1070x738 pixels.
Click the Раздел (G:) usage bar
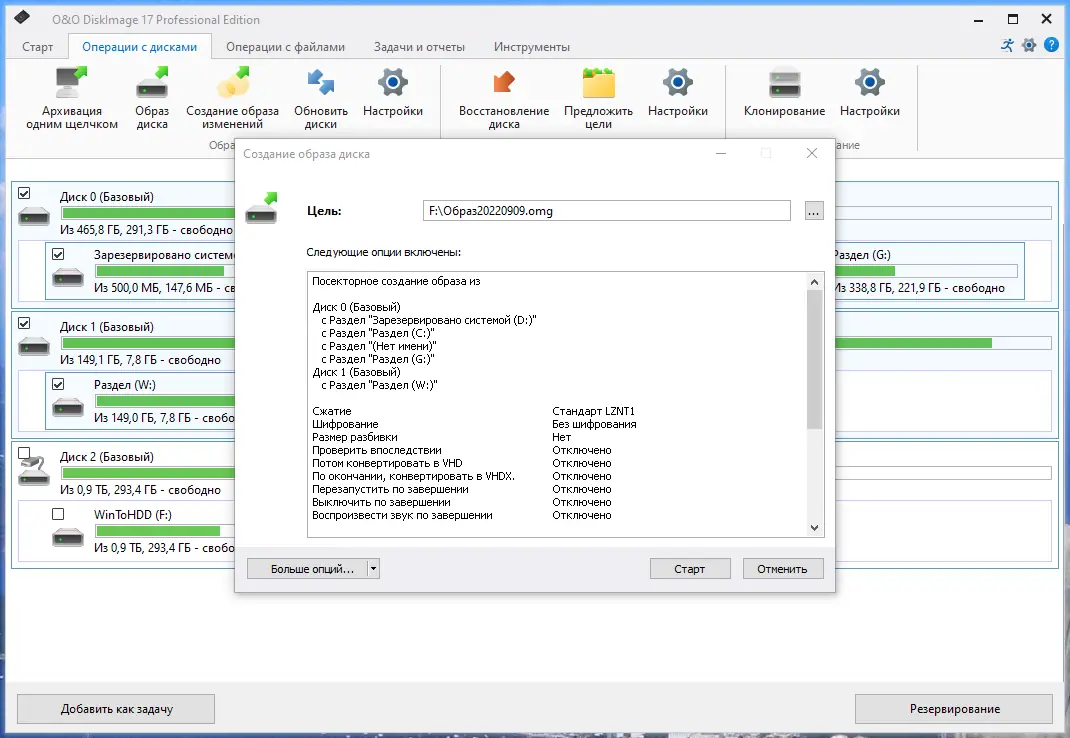coord(926,271)
